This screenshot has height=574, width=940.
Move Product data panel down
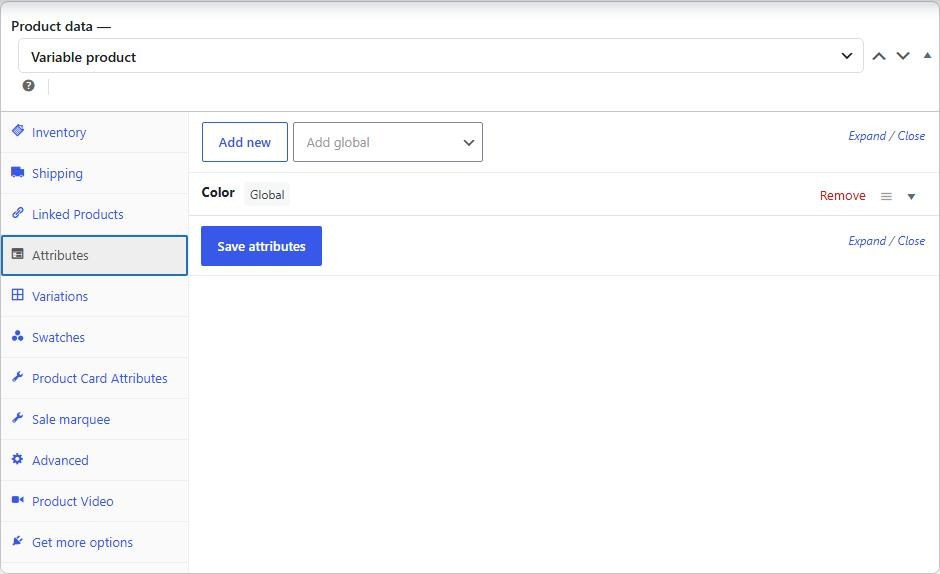click(903, 56)
